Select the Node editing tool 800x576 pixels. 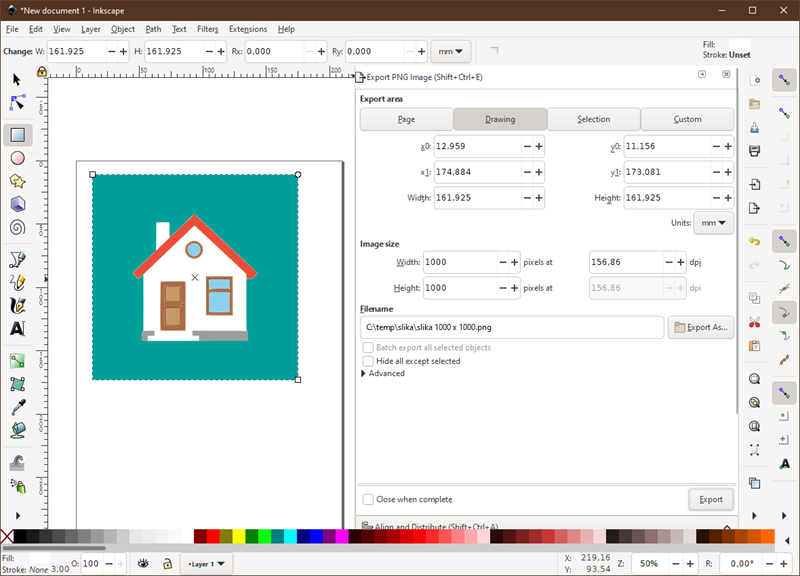[x=17, y=103]
